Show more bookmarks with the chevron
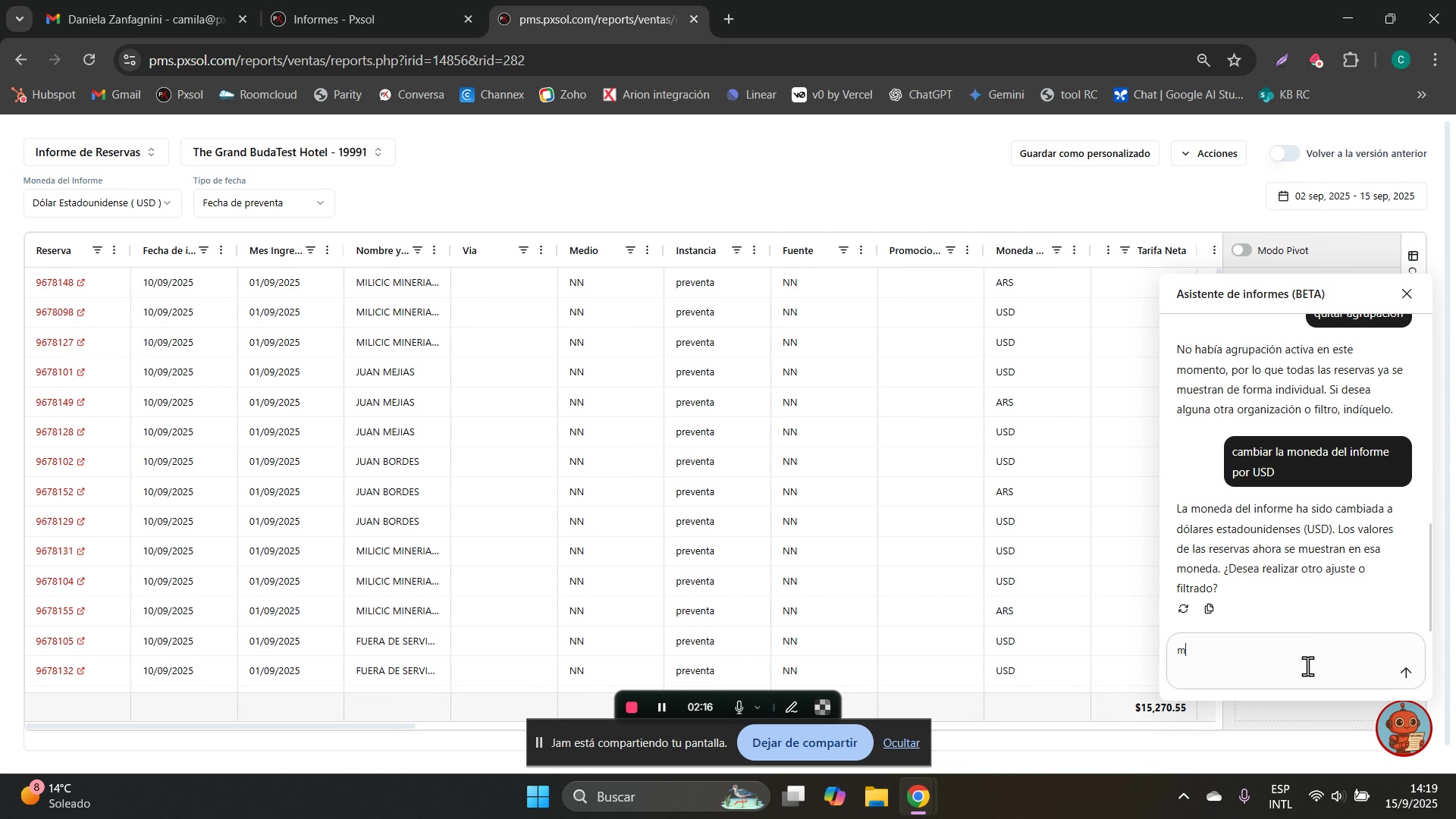1456x819 pixels. (x=1422, y=95)
